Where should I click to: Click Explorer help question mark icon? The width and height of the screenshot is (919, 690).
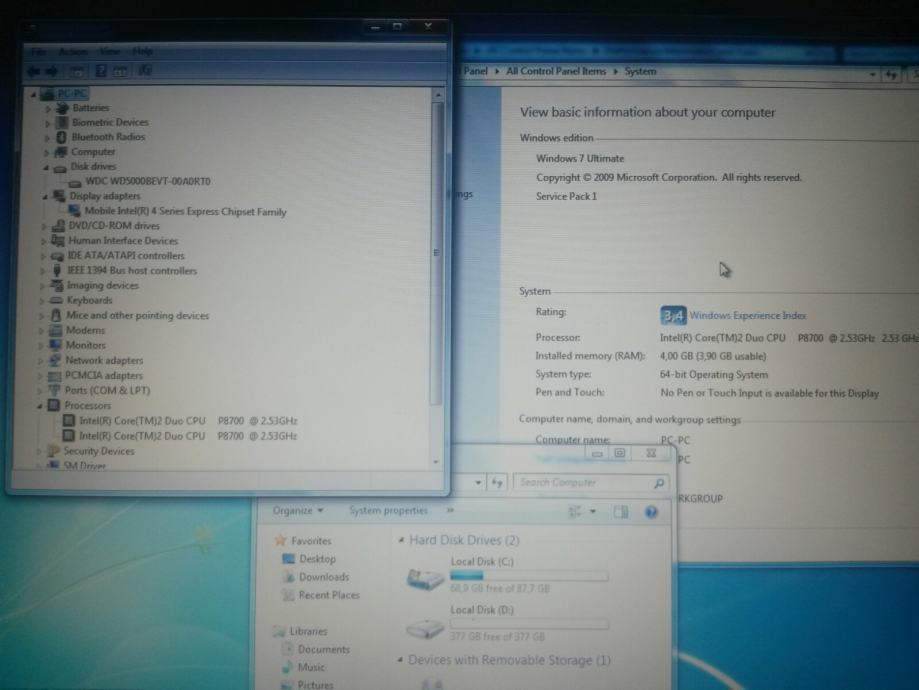point(651,512)
